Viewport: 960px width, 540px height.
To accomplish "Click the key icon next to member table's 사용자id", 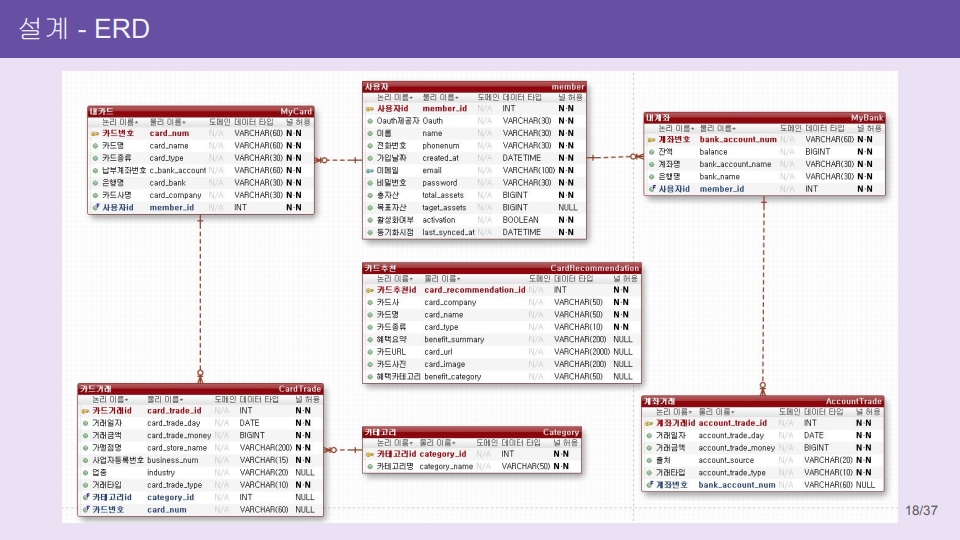I will (x=370, y=109).
